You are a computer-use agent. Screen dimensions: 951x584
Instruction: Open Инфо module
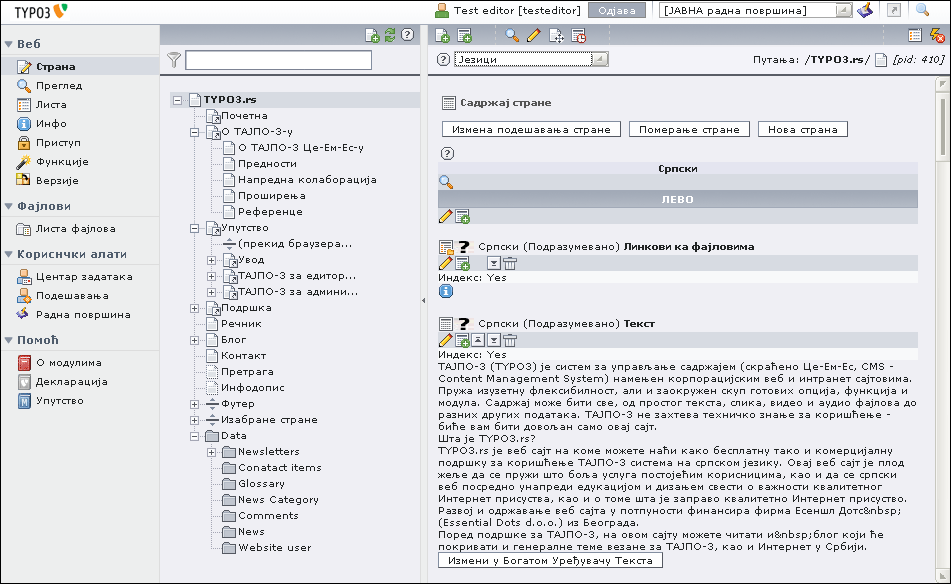point(51,123)
